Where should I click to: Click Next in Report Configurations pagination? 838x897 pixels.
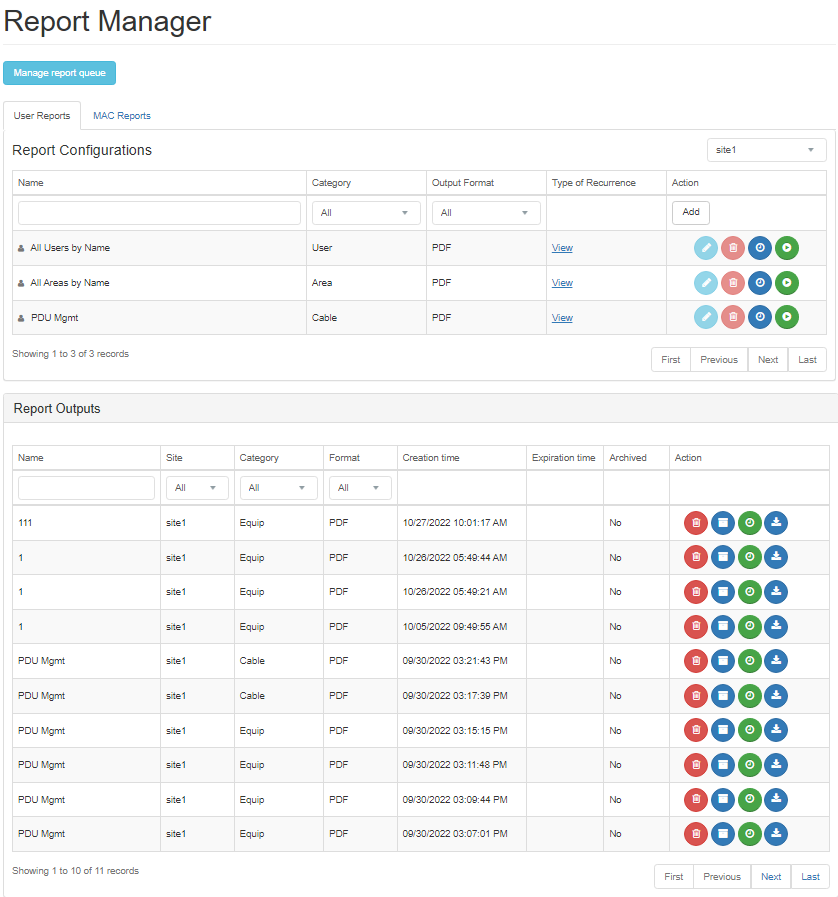click(768, 360)
